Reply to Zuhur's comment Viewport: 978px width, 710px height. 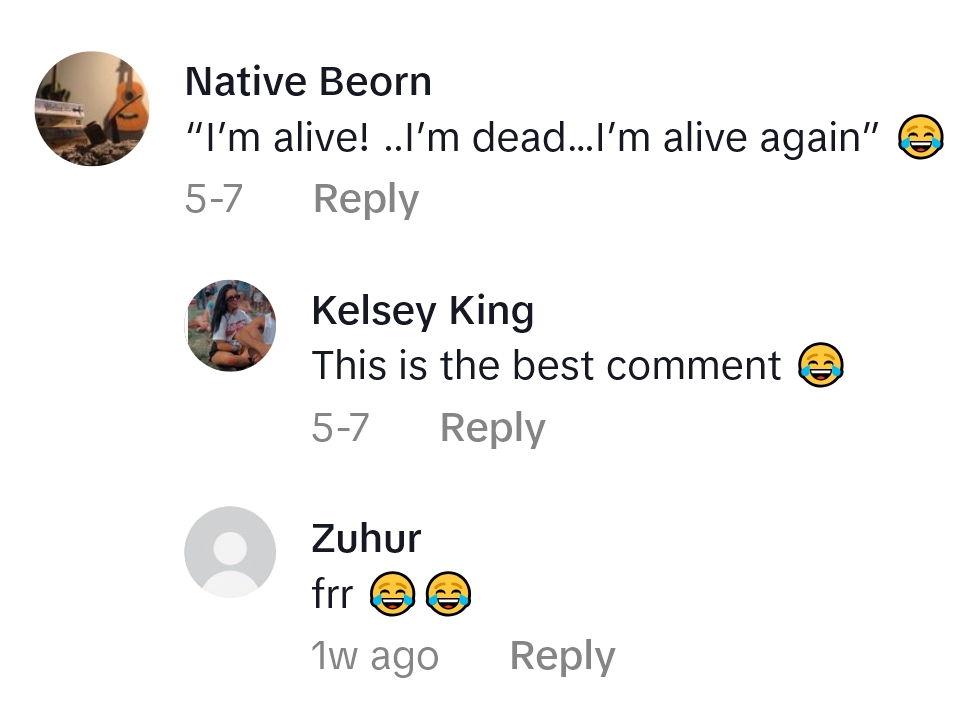coord(562,656)
